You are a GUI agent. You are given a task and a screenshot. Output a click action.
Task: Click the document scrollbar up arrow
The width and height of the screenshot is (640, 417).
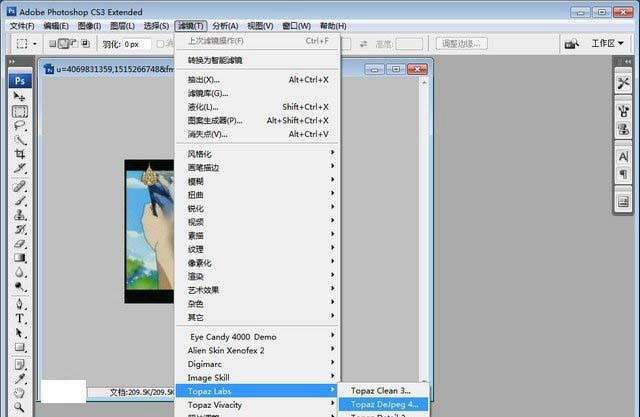[424, 82]
